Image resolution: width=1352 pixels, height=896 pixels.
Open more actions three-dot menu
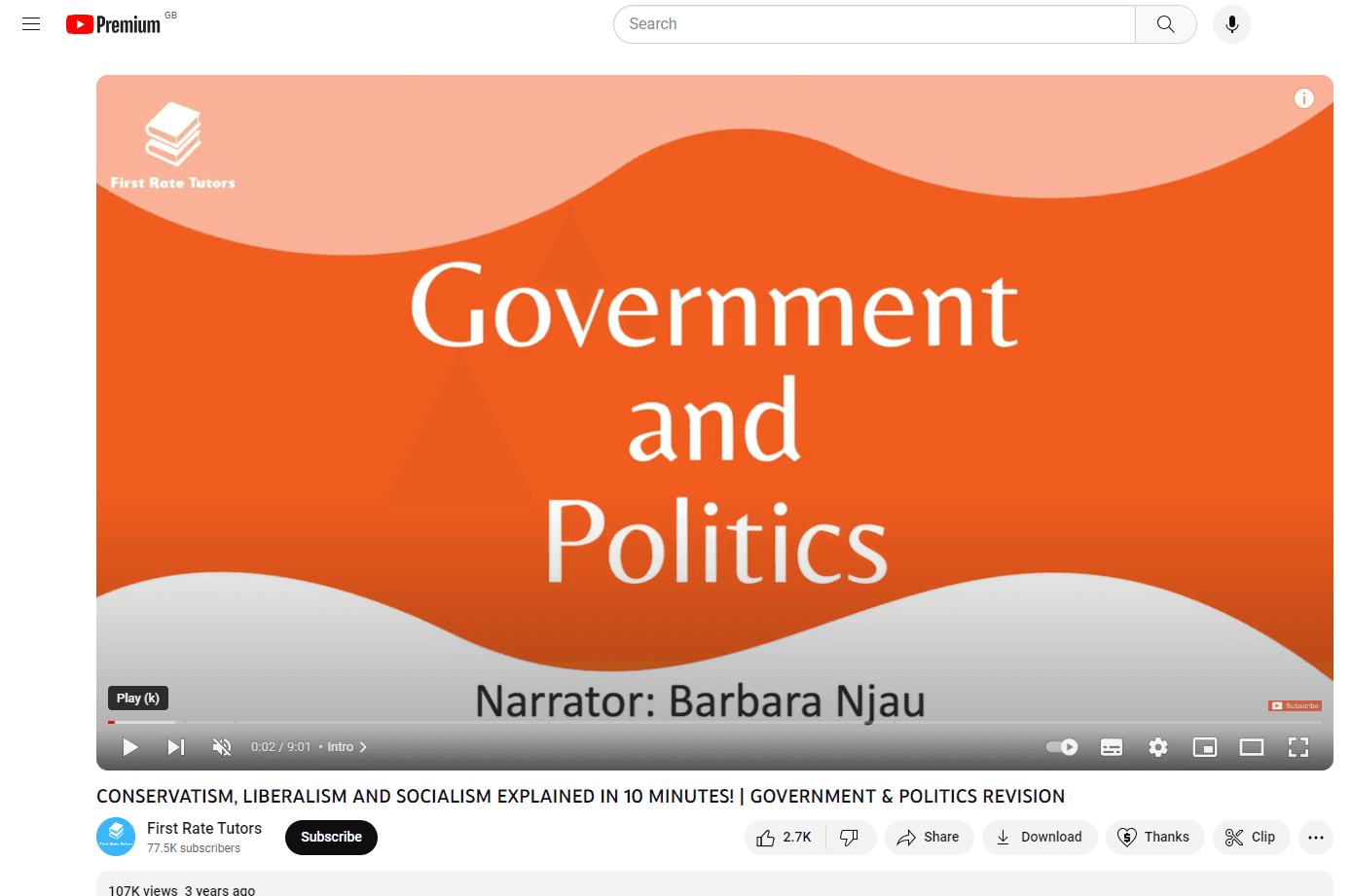1316,838
